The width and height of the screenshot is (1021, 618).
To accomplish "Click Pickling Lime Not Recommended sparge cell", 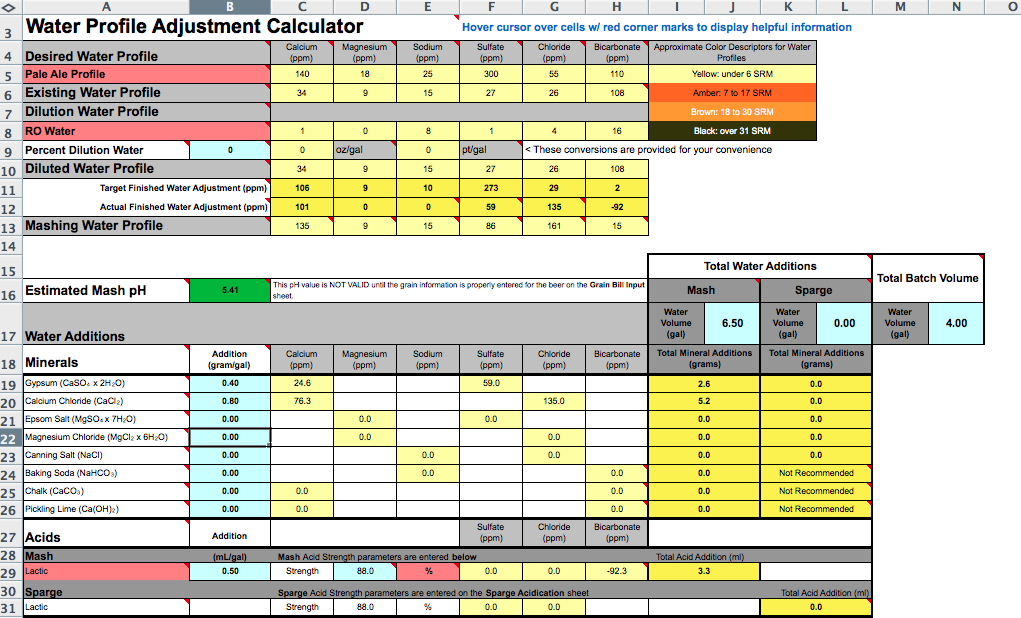I will click(816, 509).
